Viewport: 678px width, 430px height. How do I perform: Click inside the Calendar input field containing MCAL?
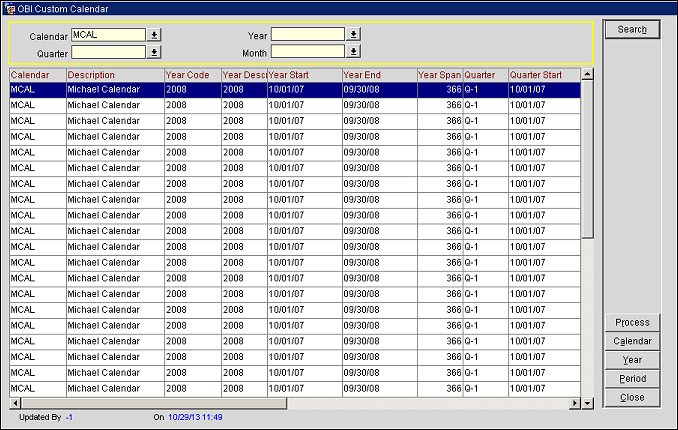(108, 34)
